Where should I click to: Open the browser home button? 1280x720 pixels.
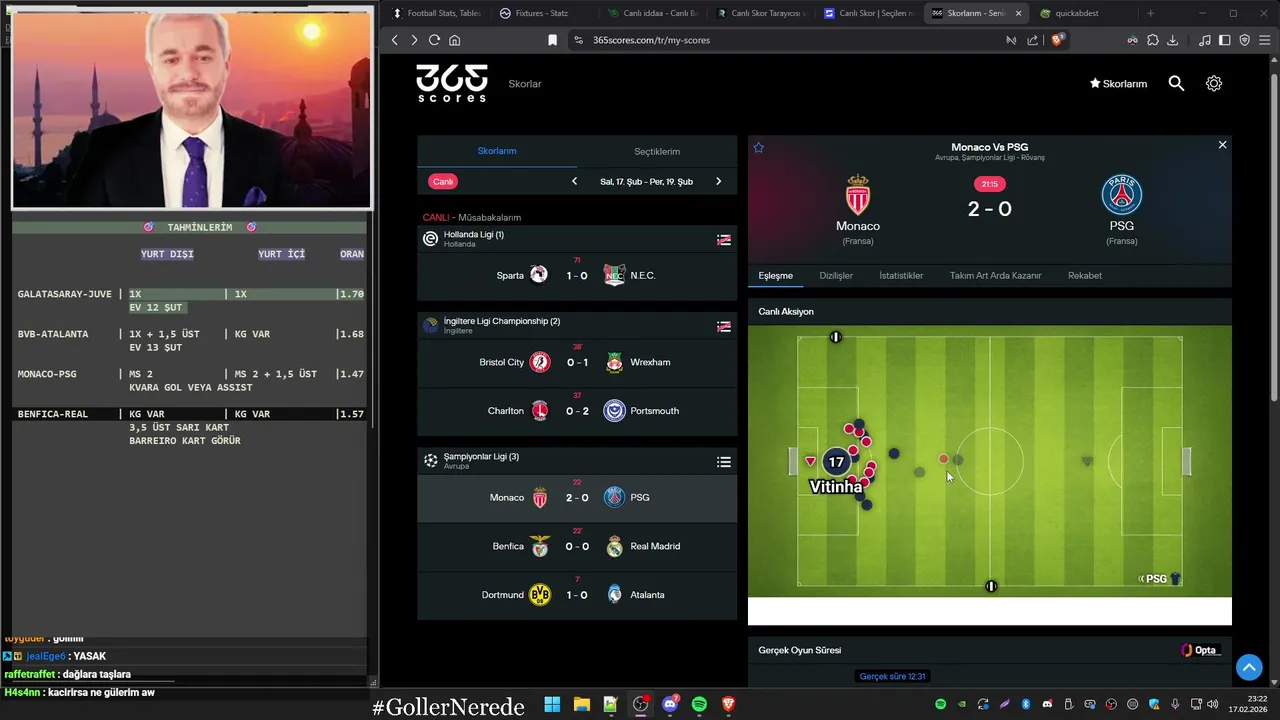coord(454,40)
